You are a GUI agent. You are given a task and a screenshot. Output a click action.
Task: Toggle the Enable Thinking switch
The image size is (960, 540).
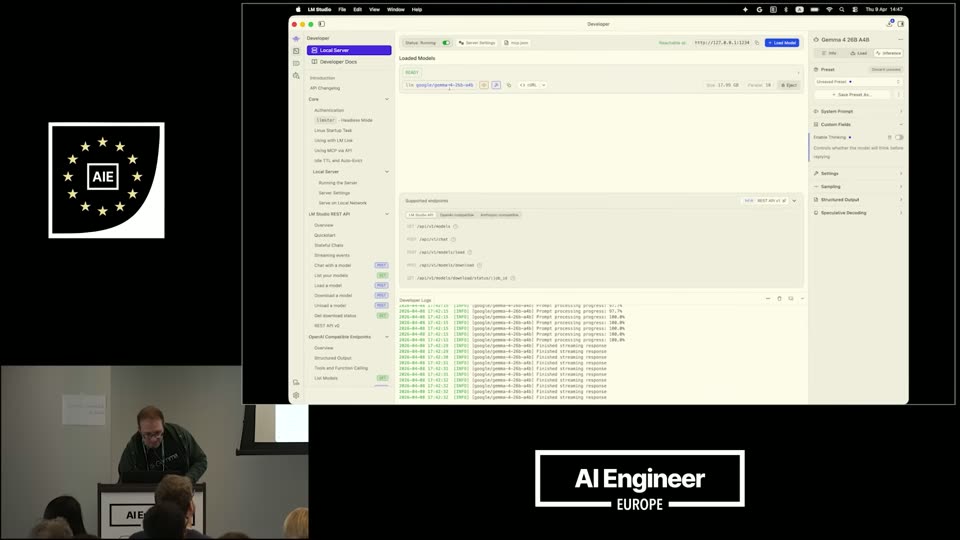(x=899, y=138)
